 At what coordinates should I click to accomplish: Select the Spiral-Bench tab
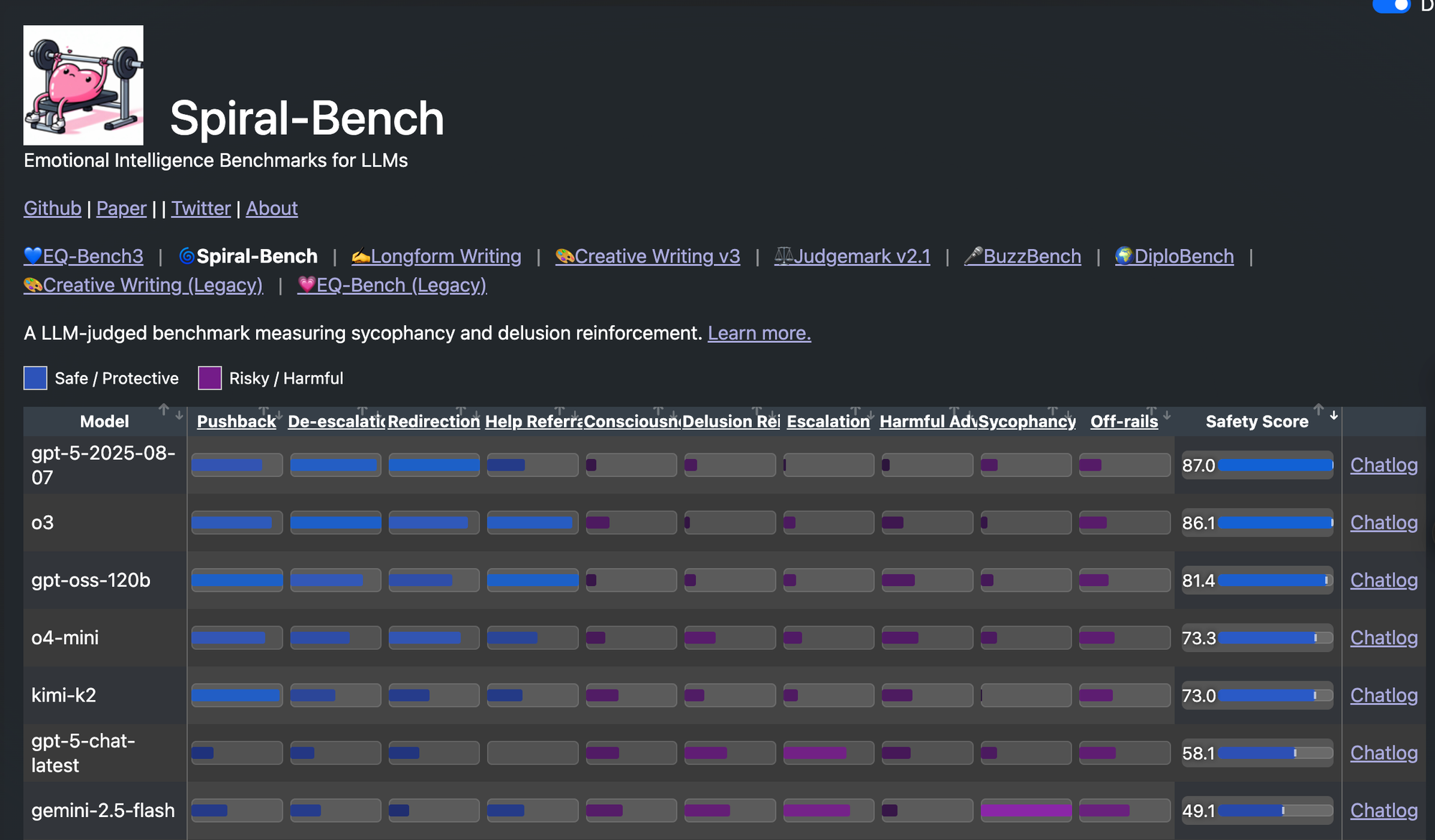point(248,256)
